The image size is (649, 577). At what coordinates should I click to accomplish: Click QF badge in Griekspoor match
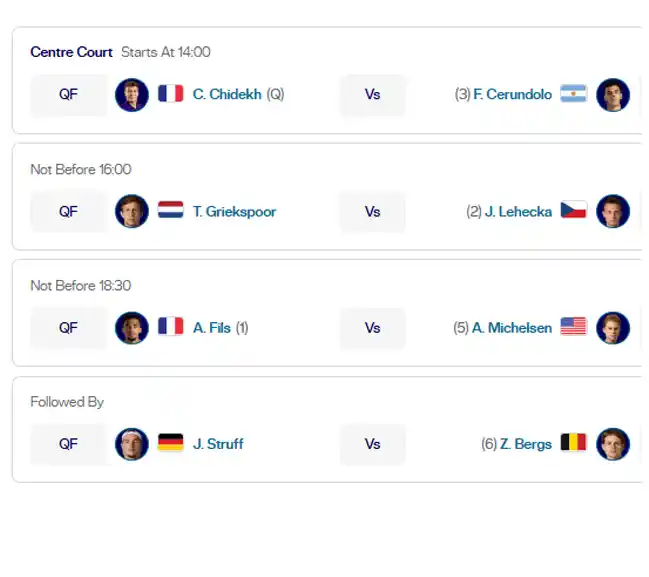[x=68, y=212]
